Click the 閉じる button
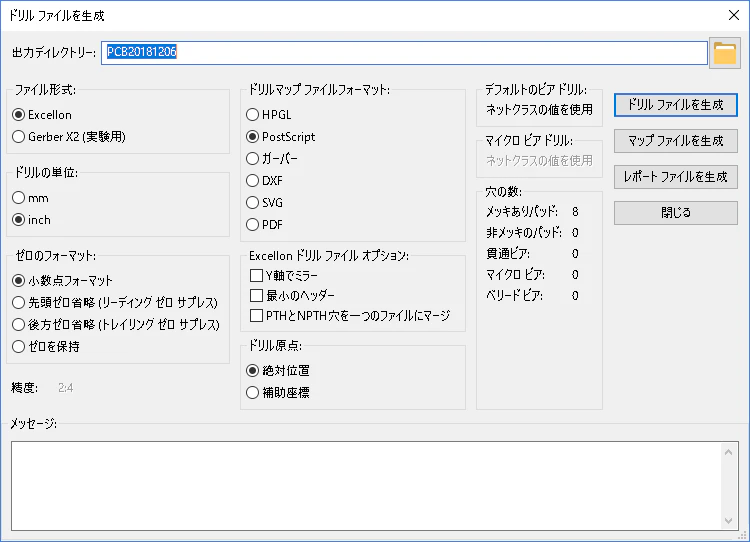The image size is (750, 542). click(675, 212)
